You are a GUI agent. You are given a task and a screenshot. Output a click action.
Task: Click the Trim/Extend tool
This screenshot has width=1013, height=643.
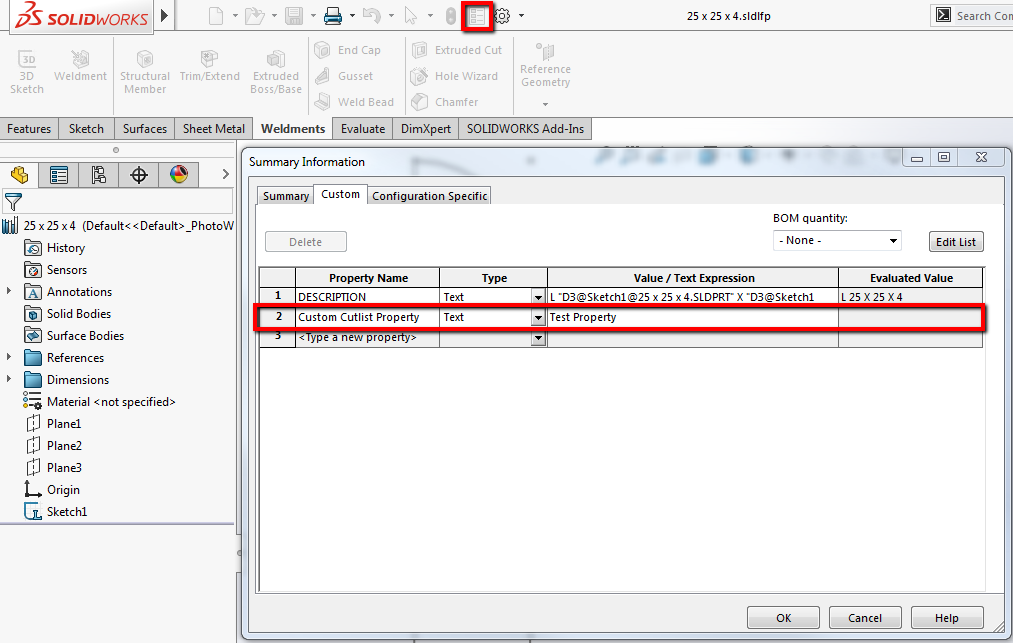[209, 66]
